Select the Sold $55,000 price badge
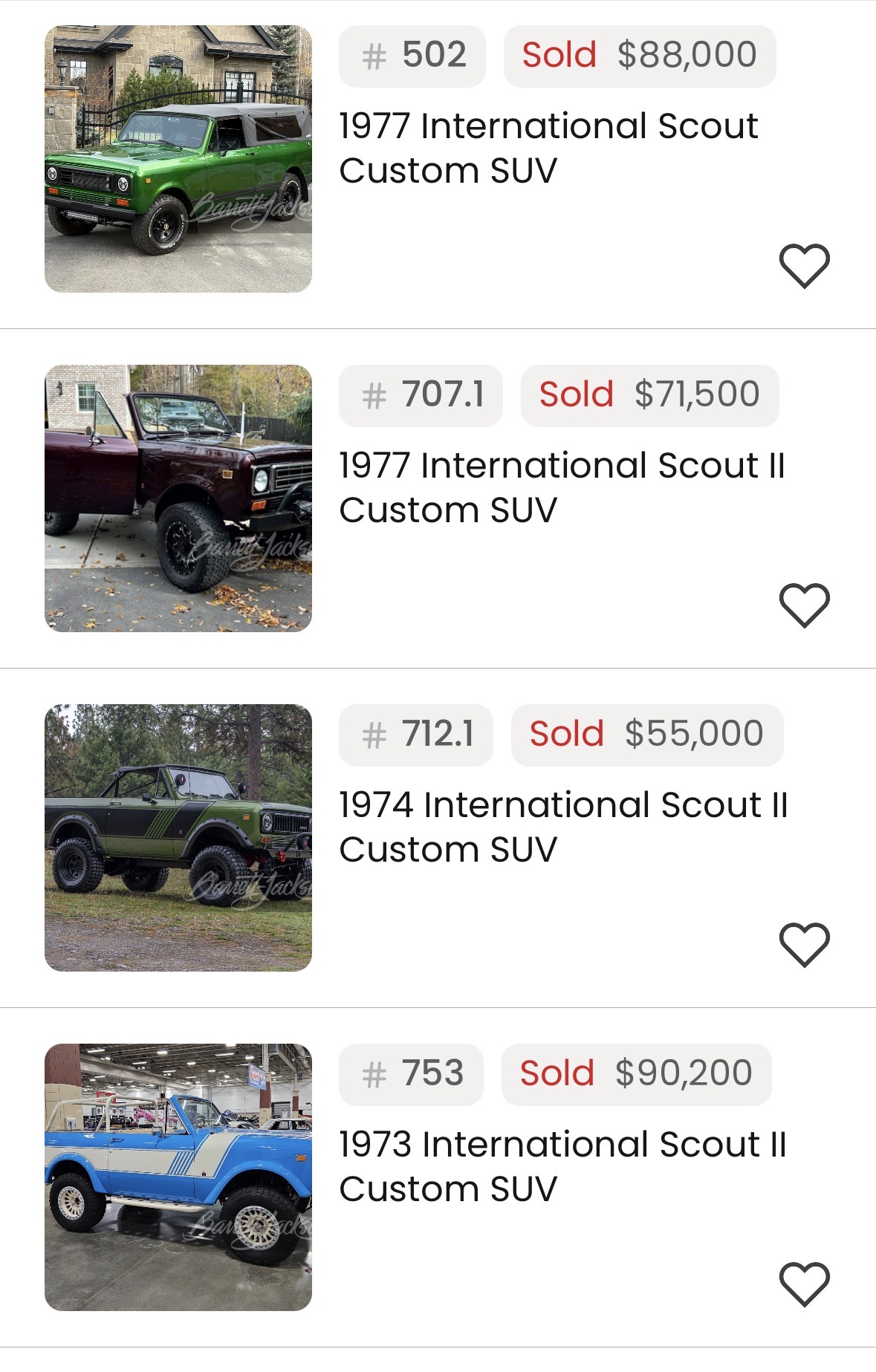 click(x=646, y=735)
